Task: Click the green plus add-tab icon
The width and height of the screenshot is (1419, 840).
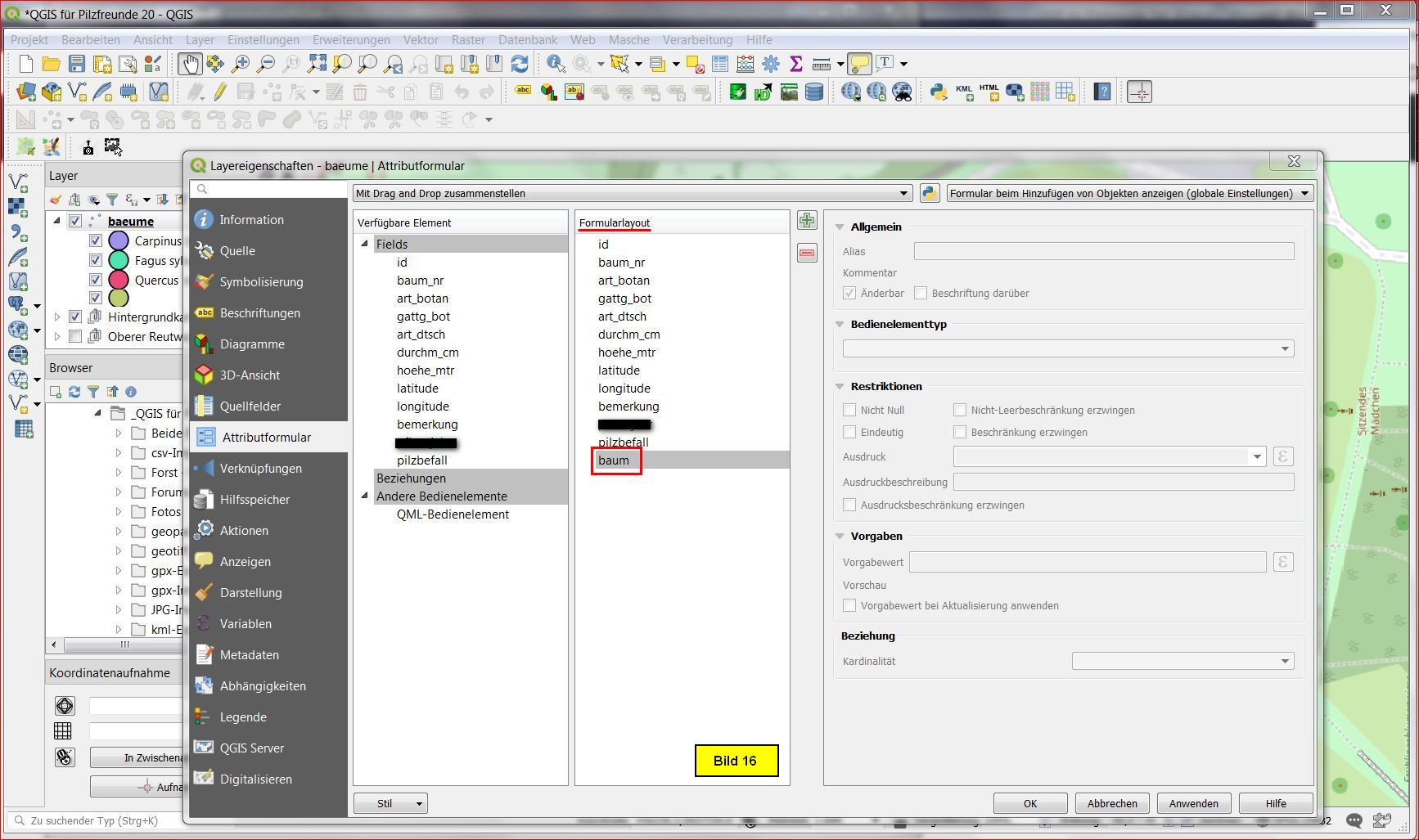Action: click(807, 221)
